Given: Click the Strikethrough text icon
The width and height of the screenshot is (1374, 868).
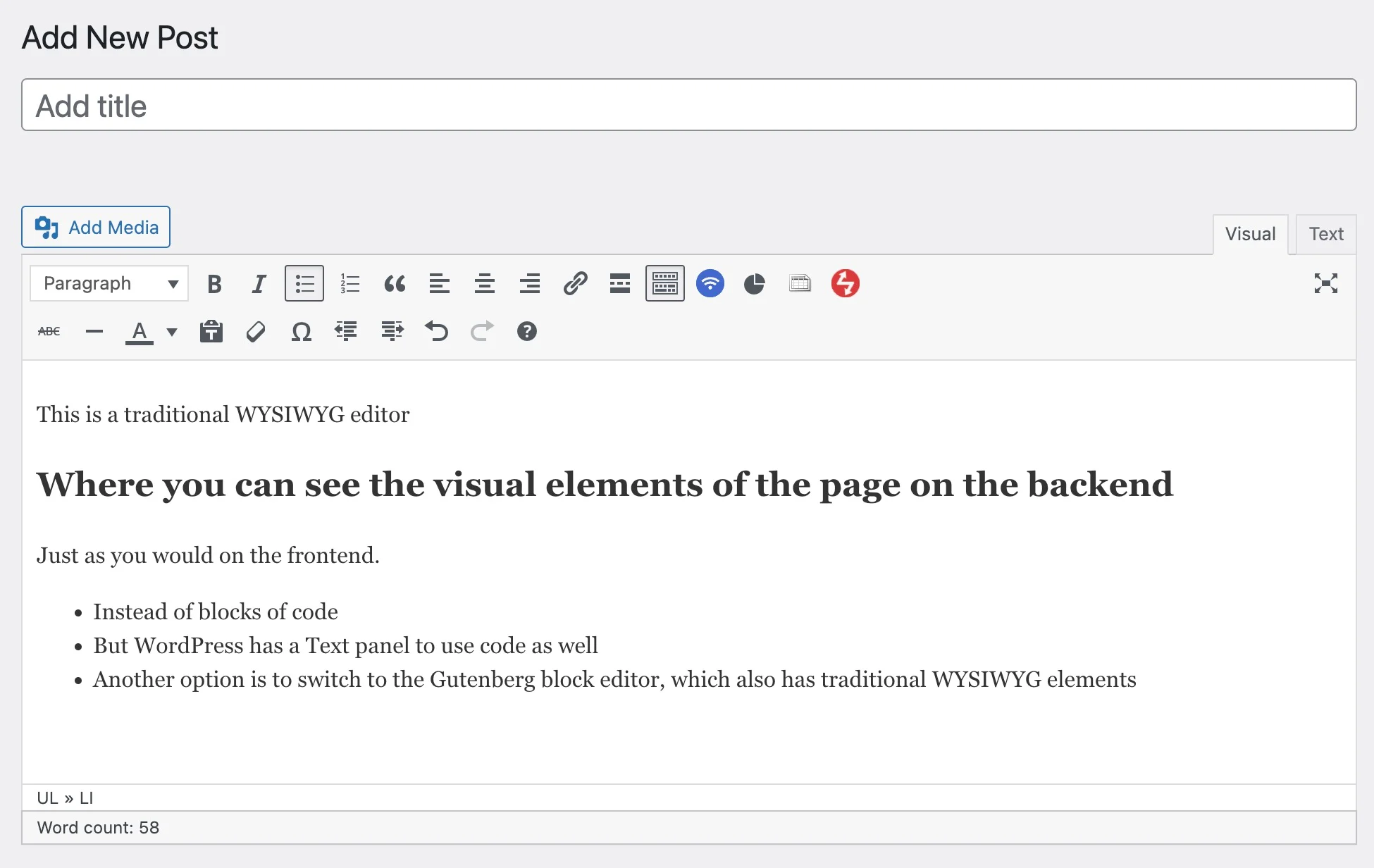Looking at the screenshot, I should [48, 332].
